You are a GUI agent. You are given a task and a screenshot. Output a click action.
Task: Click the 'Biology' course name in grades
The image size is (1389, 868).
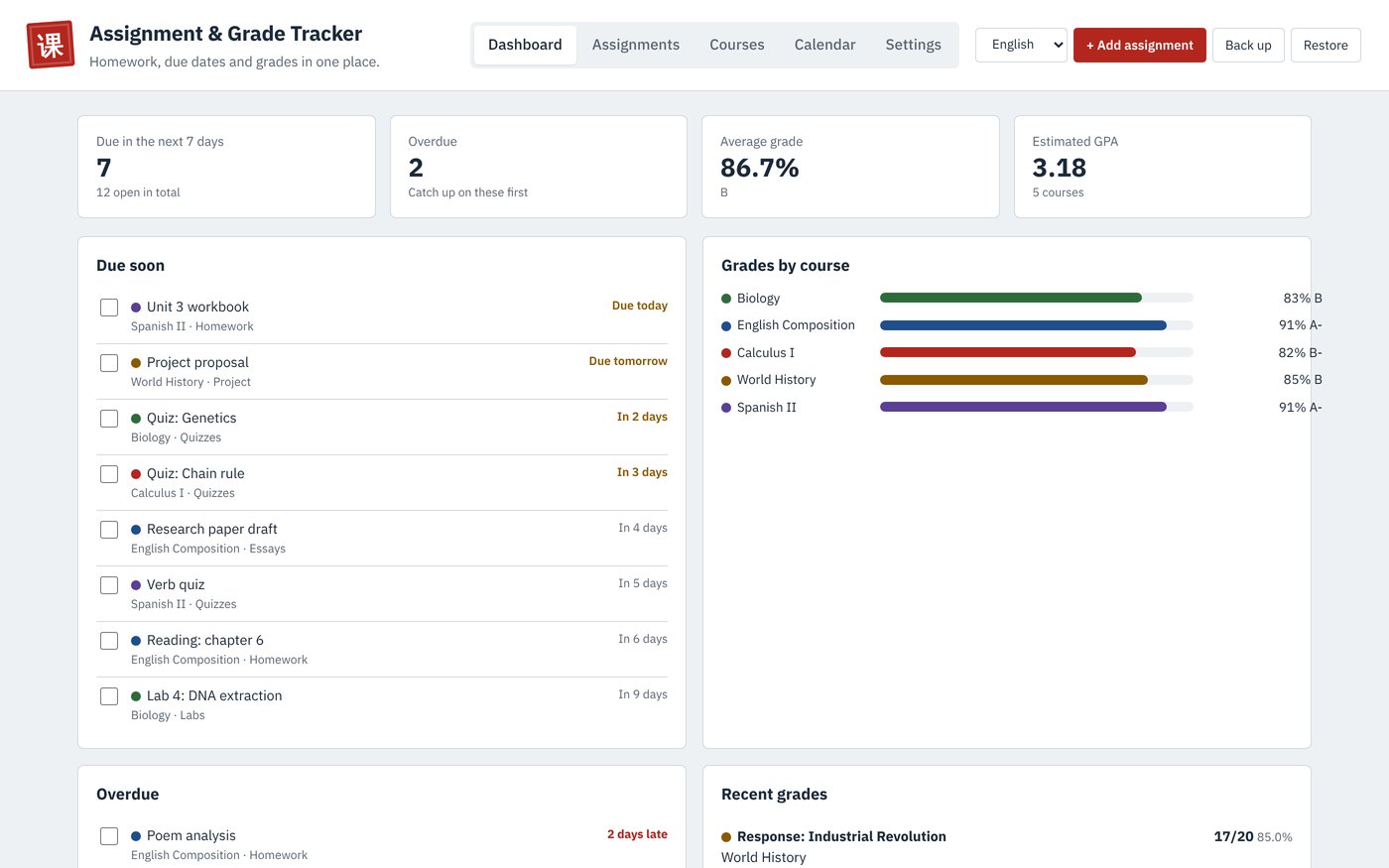point(758,298)
